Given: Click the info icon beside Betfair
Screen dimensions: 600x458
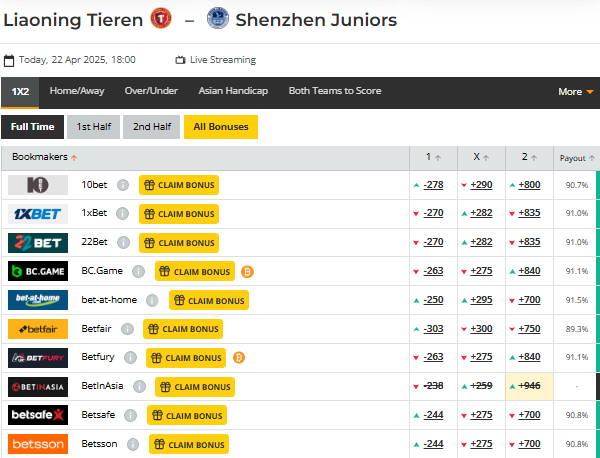Looking at the screenshot, I should [x=127, y=329].
